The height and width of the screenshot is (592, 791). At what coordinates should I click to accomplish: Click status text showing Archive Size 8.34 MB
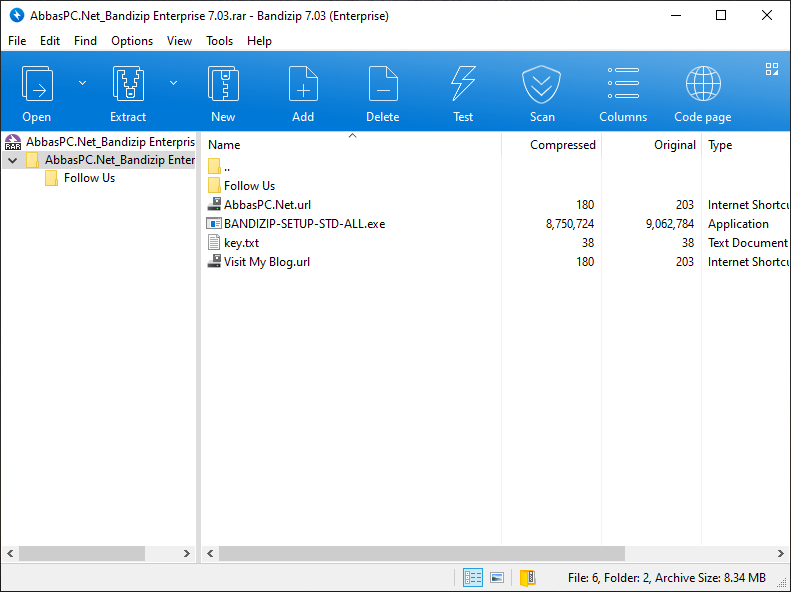710,578
